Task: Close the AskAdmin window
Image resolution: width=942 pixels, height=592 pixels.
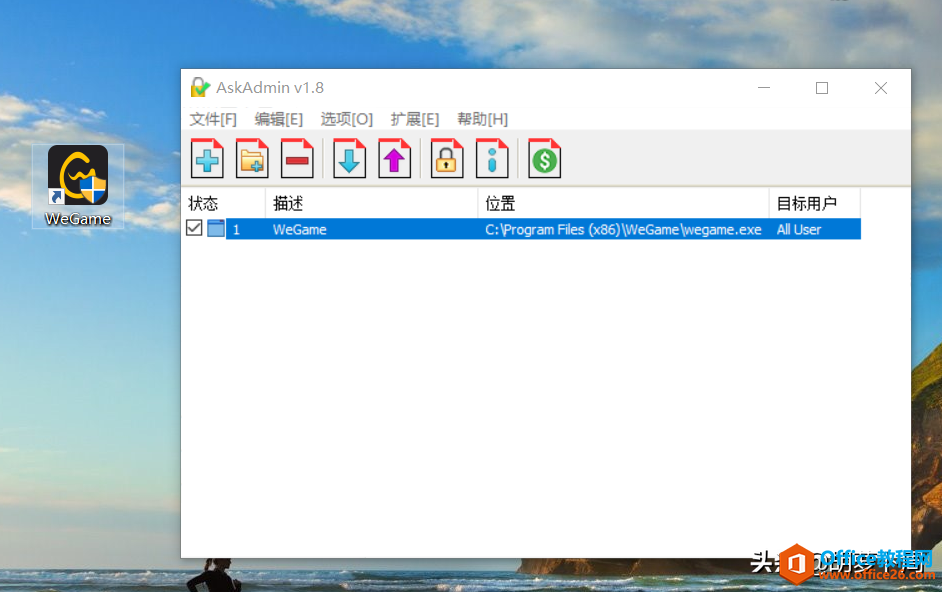Action: click(x=881, y=88)
